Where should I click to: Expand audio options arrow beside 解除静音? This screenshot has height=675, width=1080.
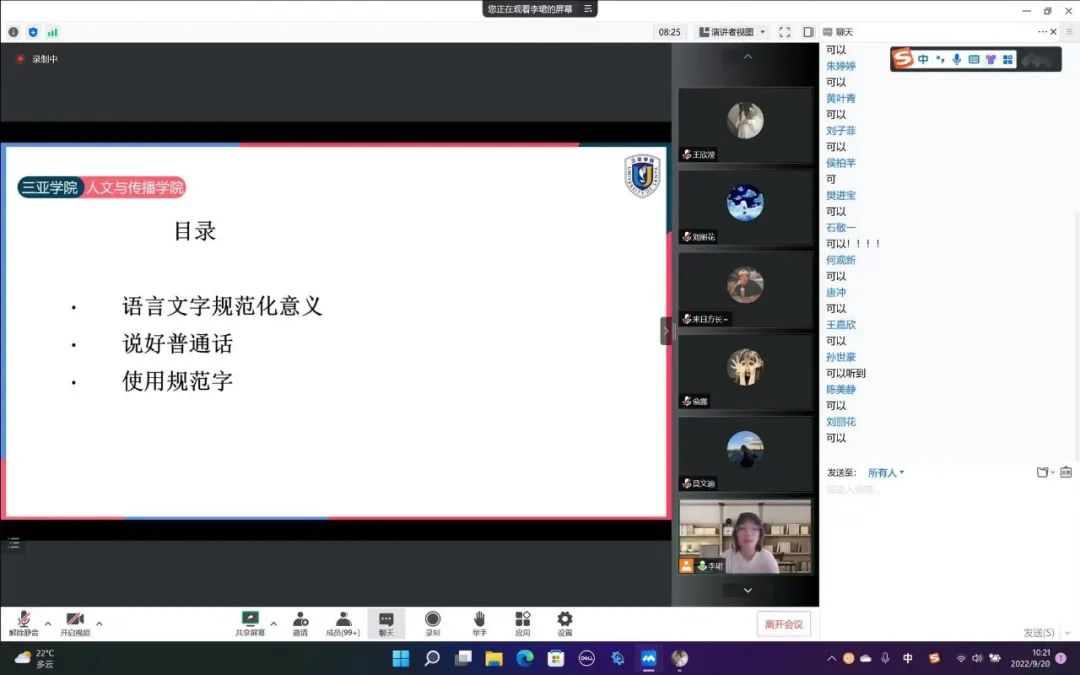point(48,623)
